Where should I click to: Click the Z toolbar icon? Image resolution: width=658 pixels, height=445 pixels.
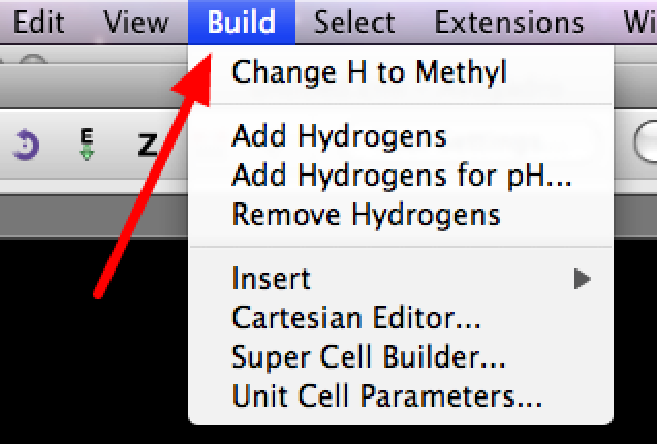[147, 146]
